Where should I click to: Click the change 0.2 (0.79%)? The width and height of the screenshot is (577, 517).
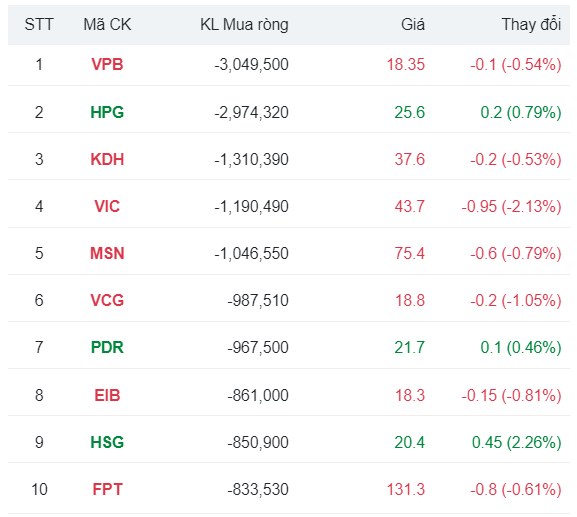click(521, 112)
